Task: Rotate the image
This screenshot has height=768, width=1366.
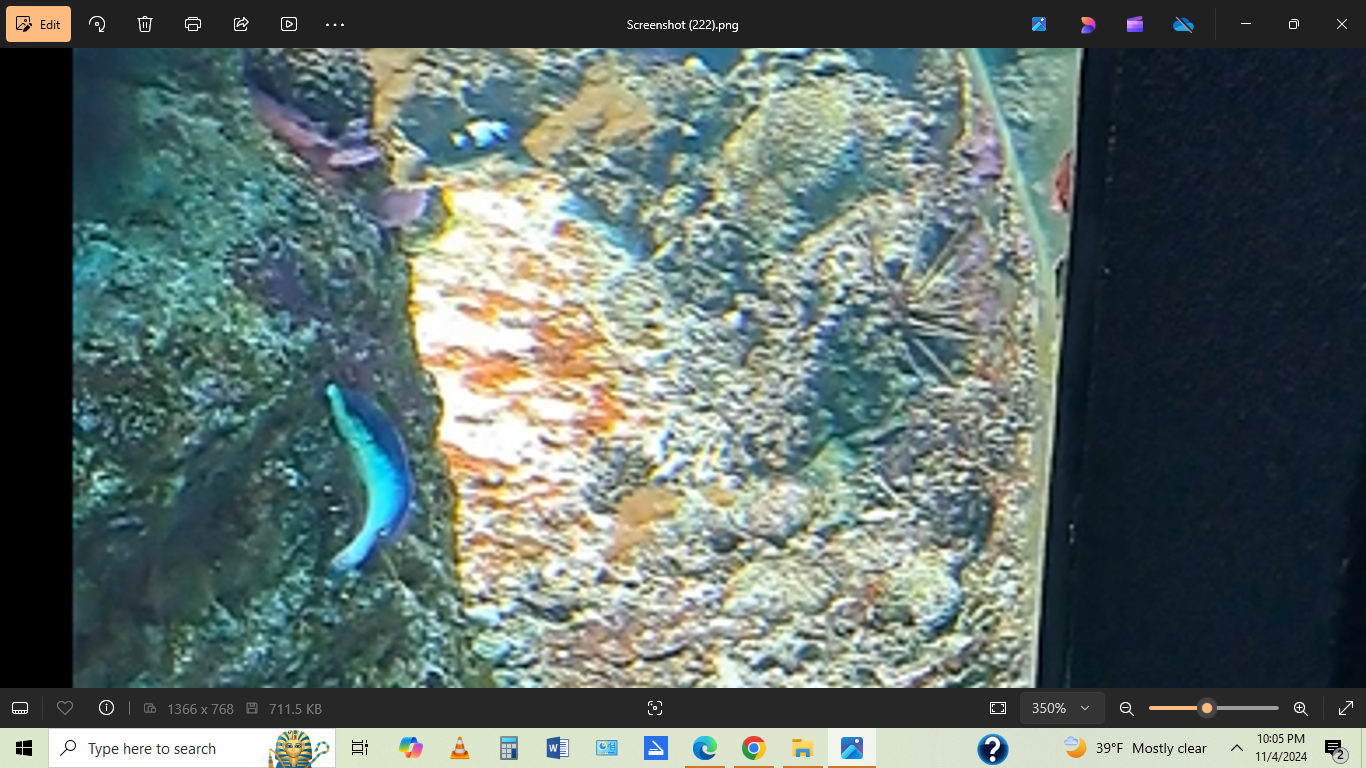Action: [96, 24]
